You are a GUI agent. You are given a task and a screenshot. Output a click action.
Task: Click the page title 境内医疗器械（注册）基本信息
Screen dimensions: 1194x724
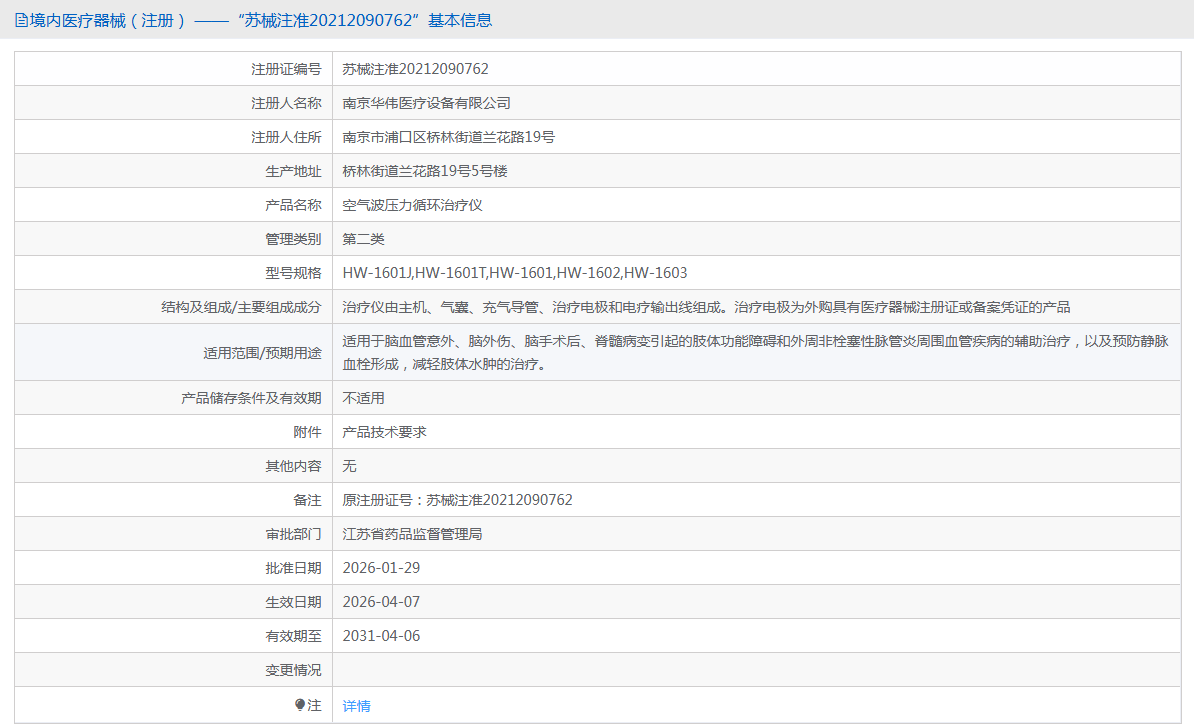click(x=260, y=21)
